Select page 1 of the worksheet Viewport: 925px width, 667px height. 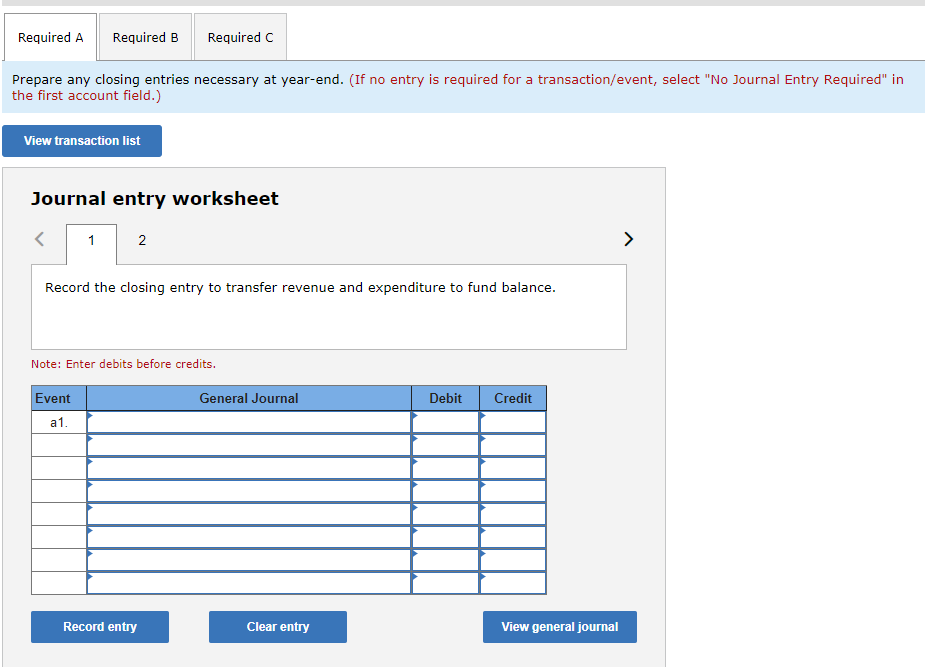(91, 241)
